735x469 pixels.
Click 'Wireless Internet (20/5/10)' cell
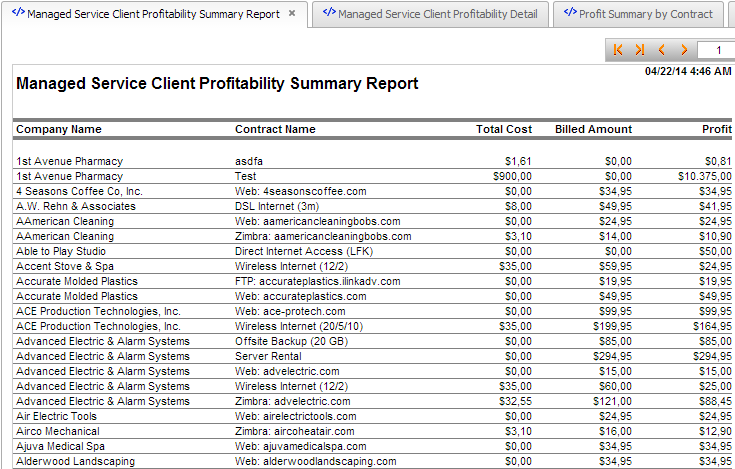coord(299,326)
